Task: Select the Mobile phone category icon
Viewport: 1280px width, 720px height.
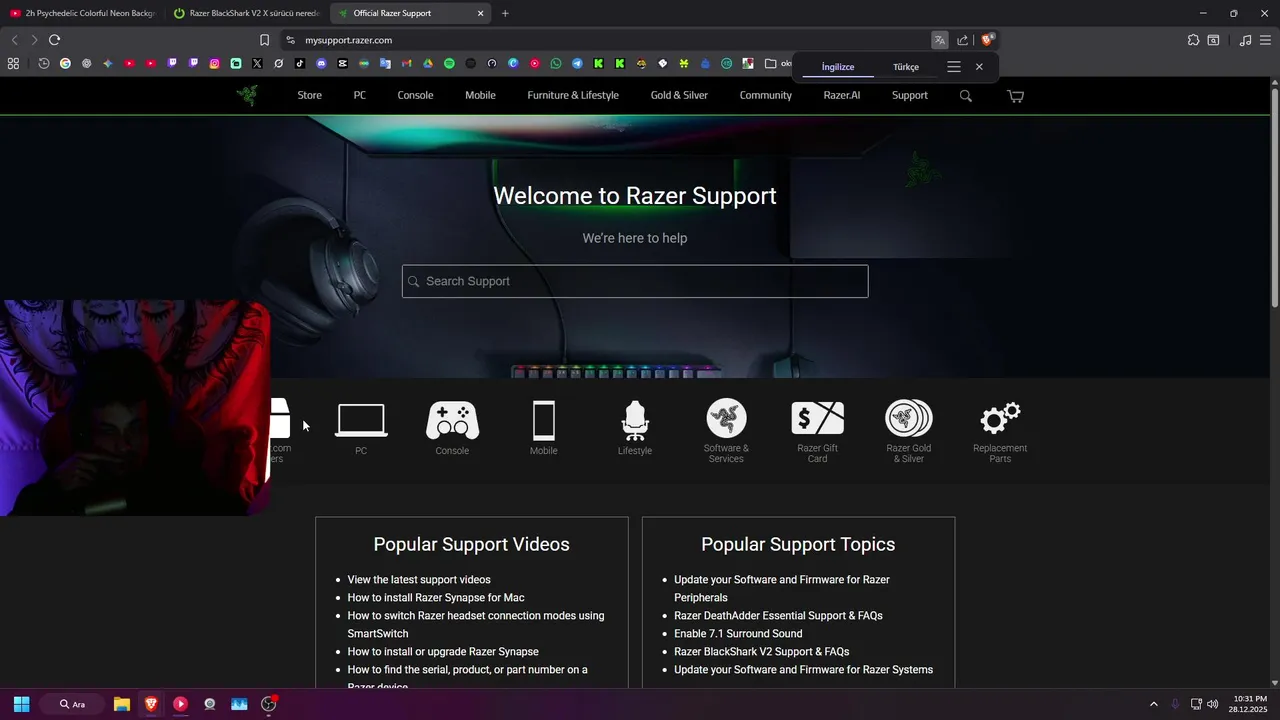Action: click(x=543, y=421)
